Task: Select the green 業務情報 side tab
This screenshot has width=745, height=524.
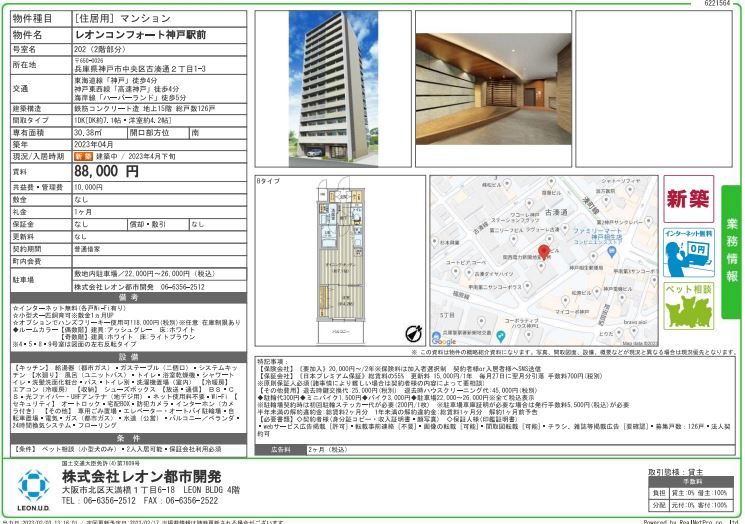Action: tap(732, 252)
